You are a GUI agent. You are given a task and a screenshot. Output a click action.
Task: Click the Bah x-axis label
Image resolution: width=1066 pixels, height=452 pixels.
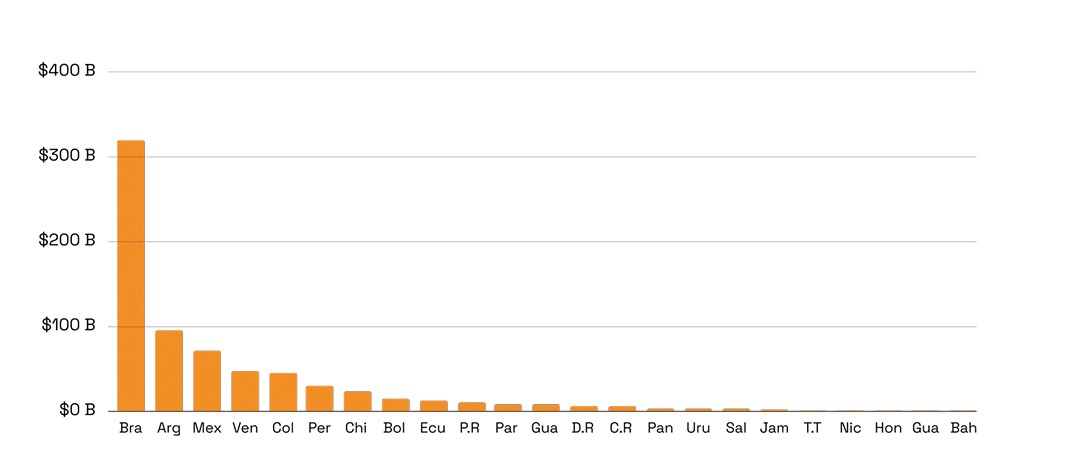963,428
